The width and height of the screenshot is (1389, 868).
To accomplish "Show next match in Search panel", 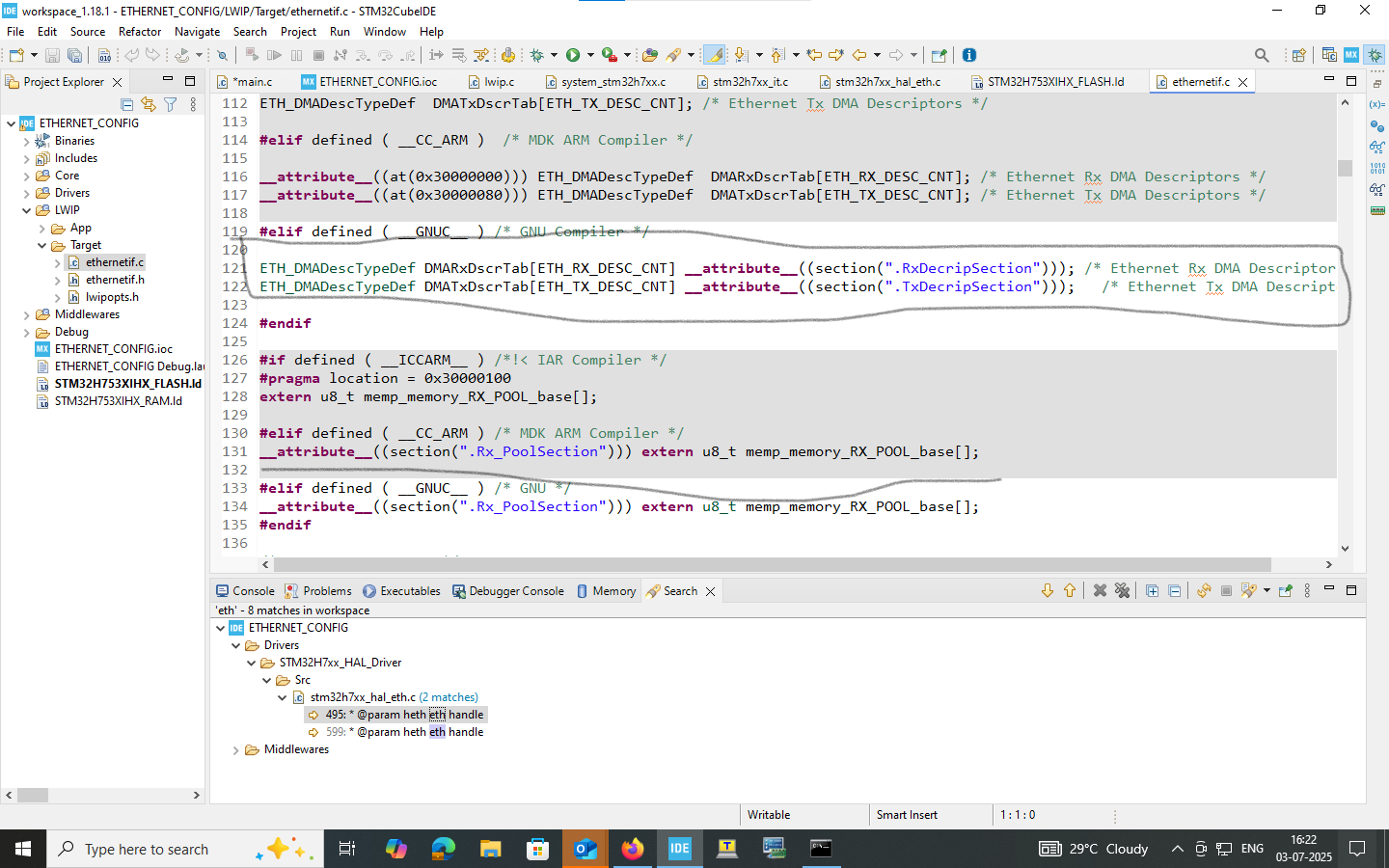I will (1048, 591).
